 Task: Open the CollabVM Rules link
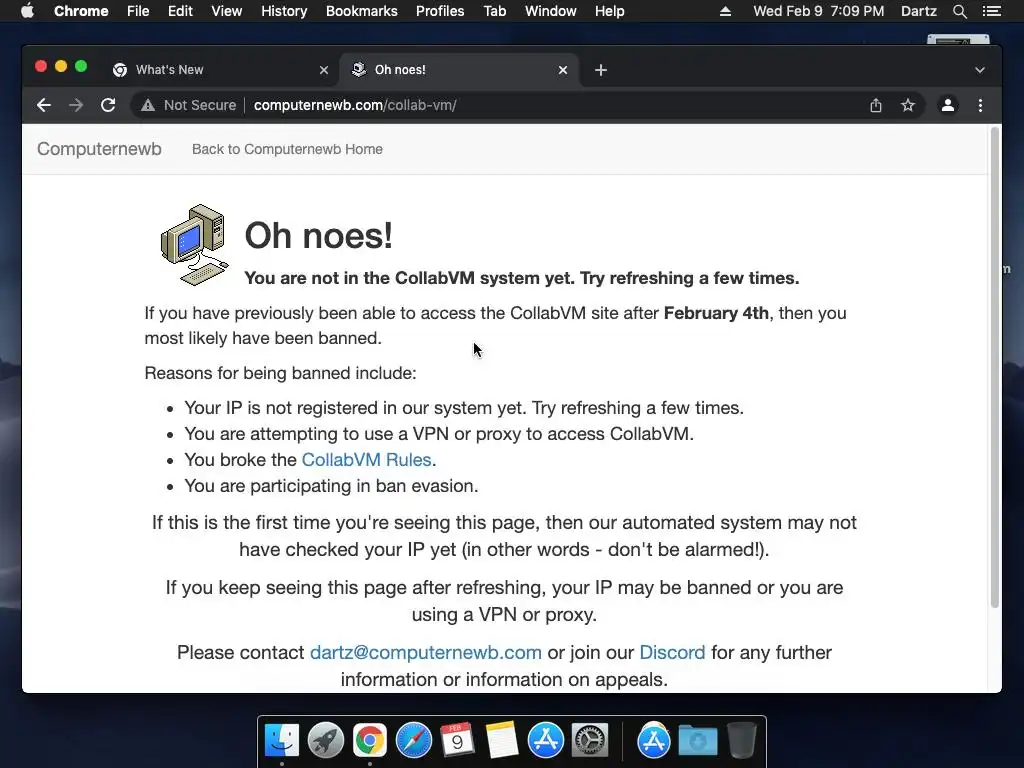[x=366, y=460]
